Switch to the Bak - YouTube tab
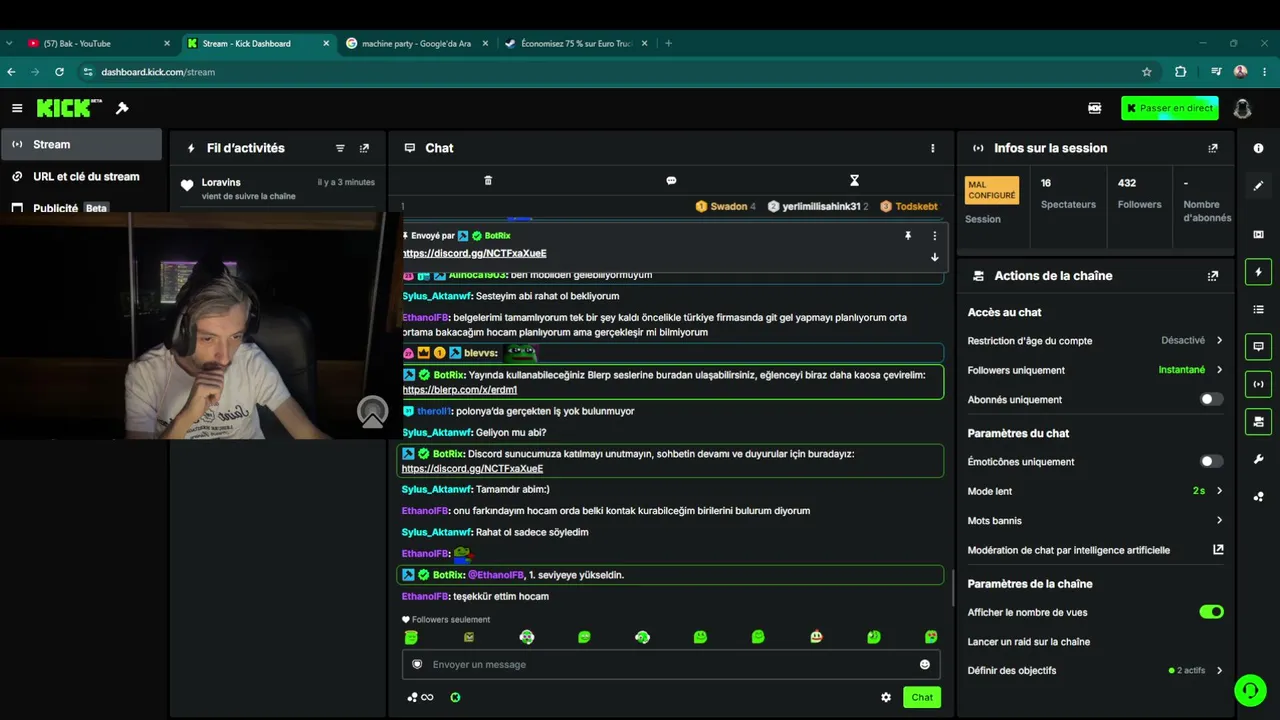Viewport: 1280px width, 720px height. pos(98,43)
